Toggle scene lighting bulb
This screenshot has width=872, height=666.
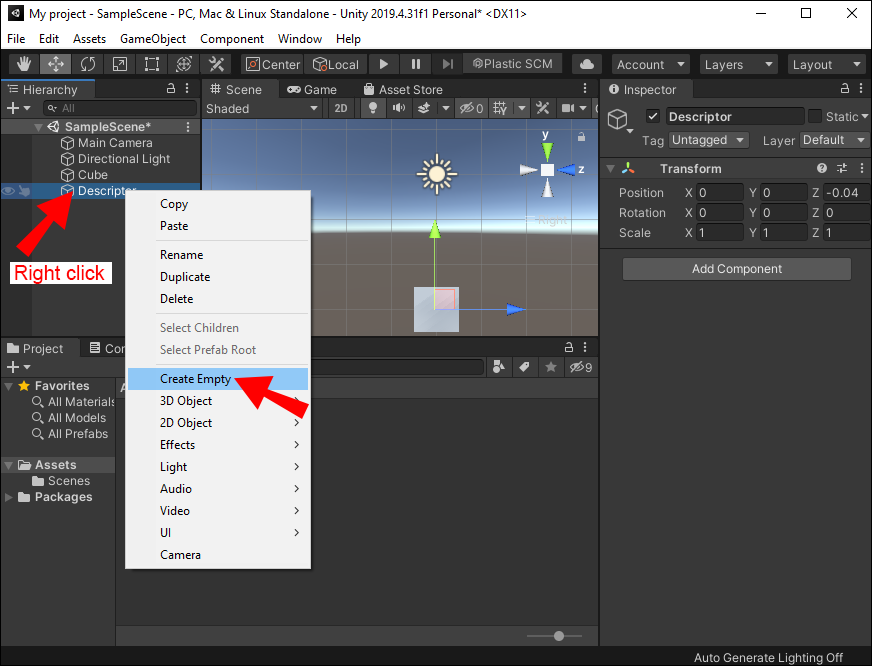373,108
